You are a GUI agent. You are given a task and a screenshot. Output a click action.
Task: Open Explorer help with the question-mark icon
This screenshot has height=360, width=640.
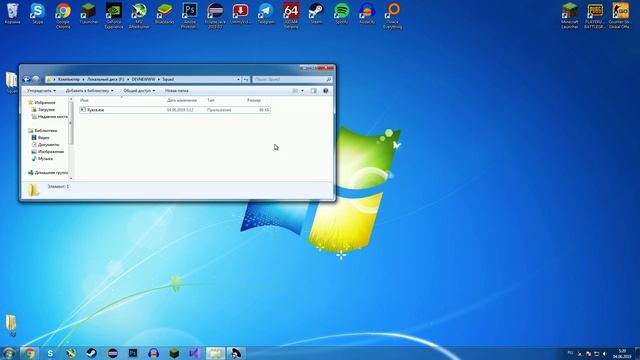[325, 91]
